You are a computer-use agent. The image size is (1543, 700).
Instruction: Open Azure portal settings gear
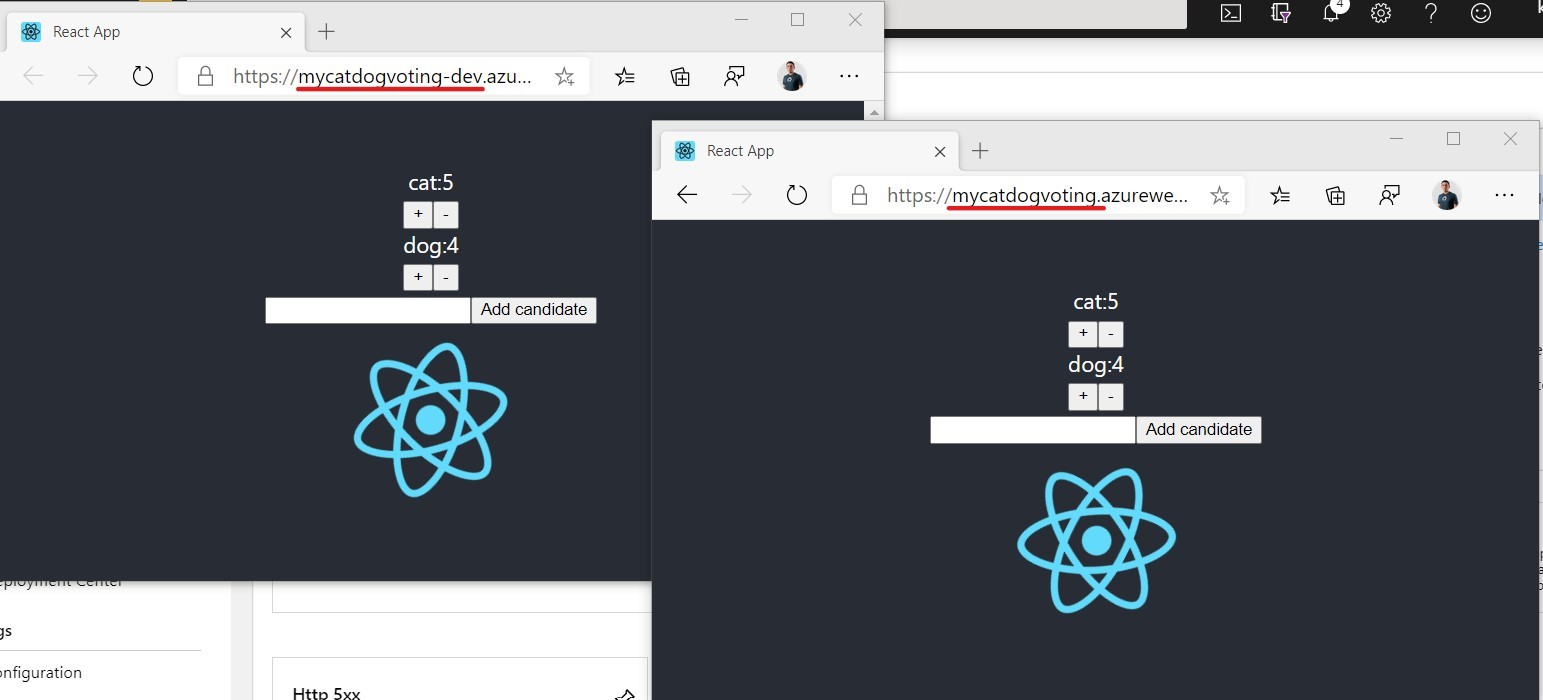(x=1381, y=13)
